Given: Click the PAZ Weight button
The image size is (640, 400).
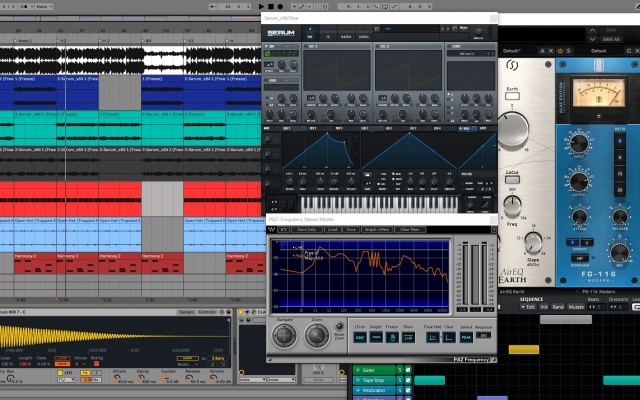Looking at the screenshot, I should pyautogui.click(x=376, y=337).
